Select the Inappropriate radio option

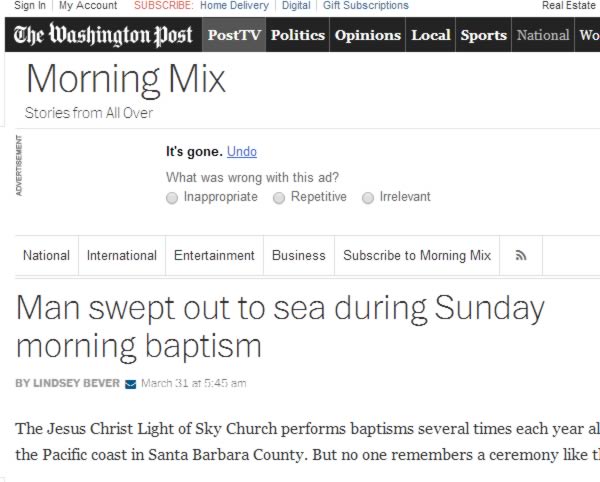172,198
